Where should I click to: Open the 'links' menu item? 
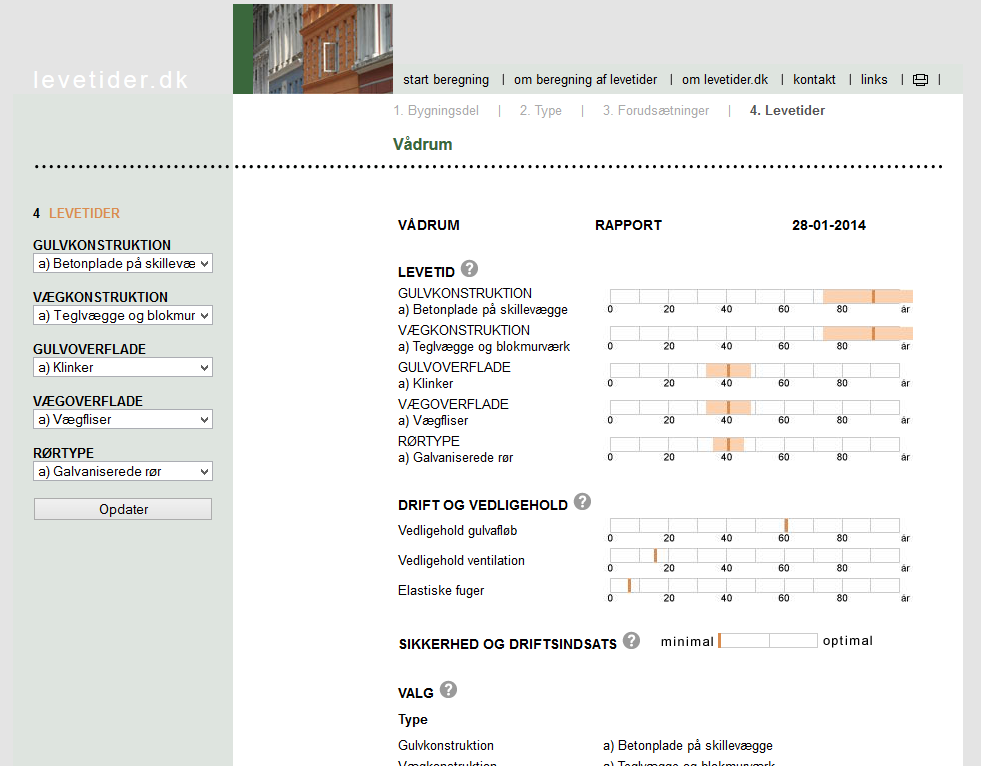(x=873, y=79)
